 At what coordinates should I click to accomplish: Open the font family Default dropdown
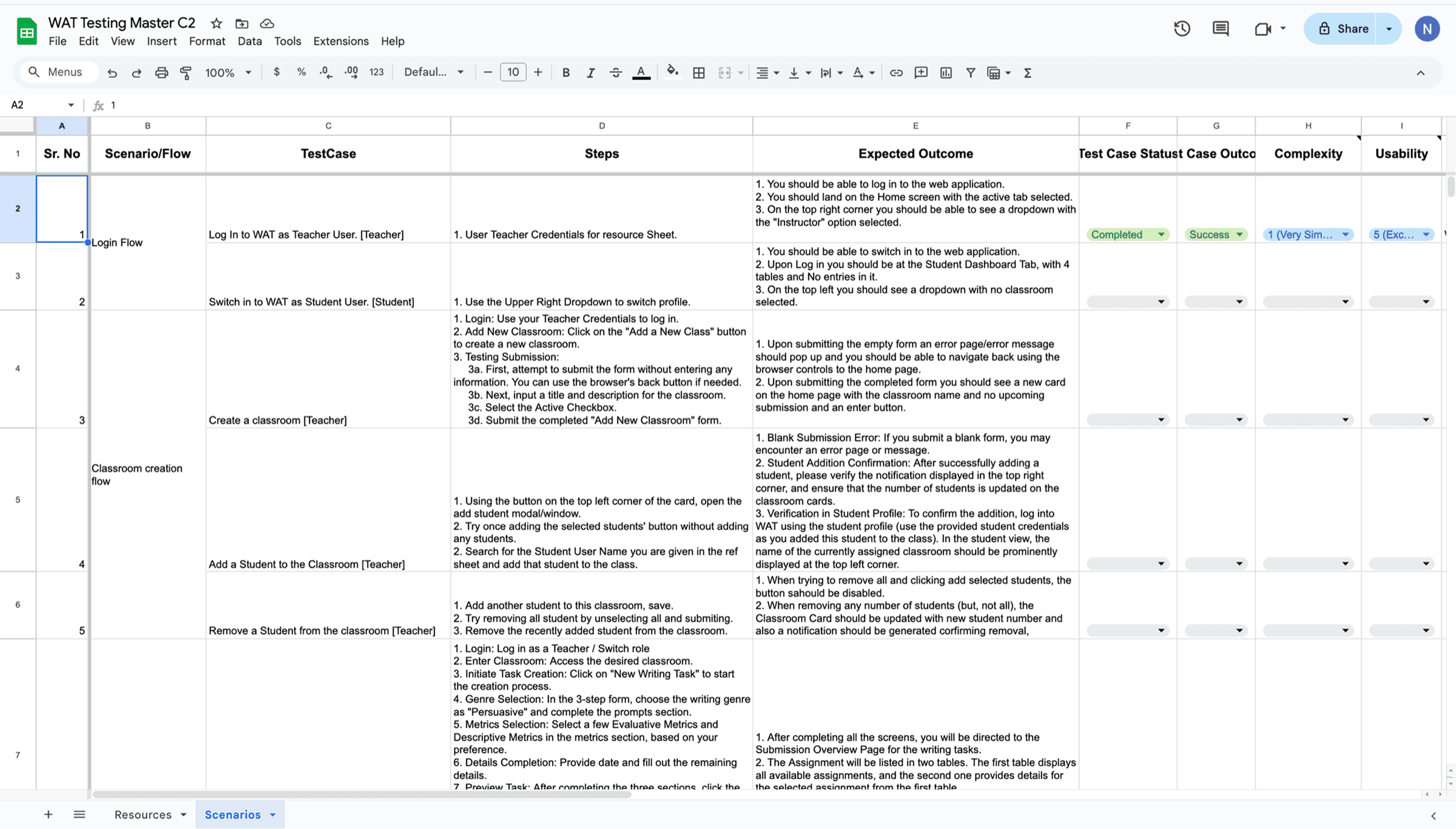click(434, 72)
